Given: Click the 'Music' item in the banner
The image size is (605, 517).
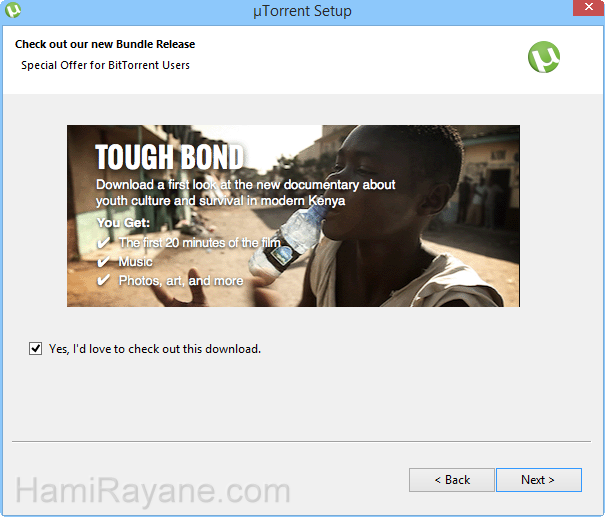Looking at the screenshot, I should 135,262.
